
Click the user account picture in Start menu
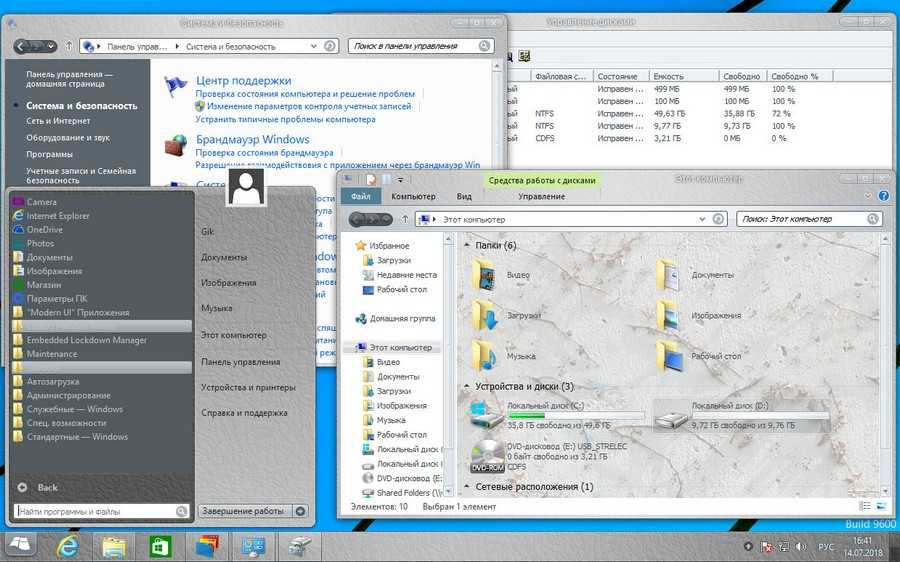[245, 187]
